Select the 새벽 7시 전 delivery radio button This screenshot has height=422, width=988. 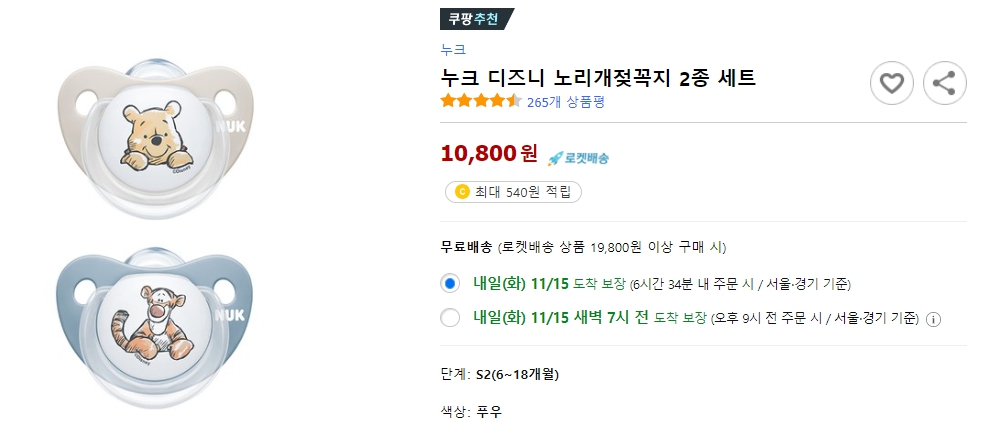point(450,319)
